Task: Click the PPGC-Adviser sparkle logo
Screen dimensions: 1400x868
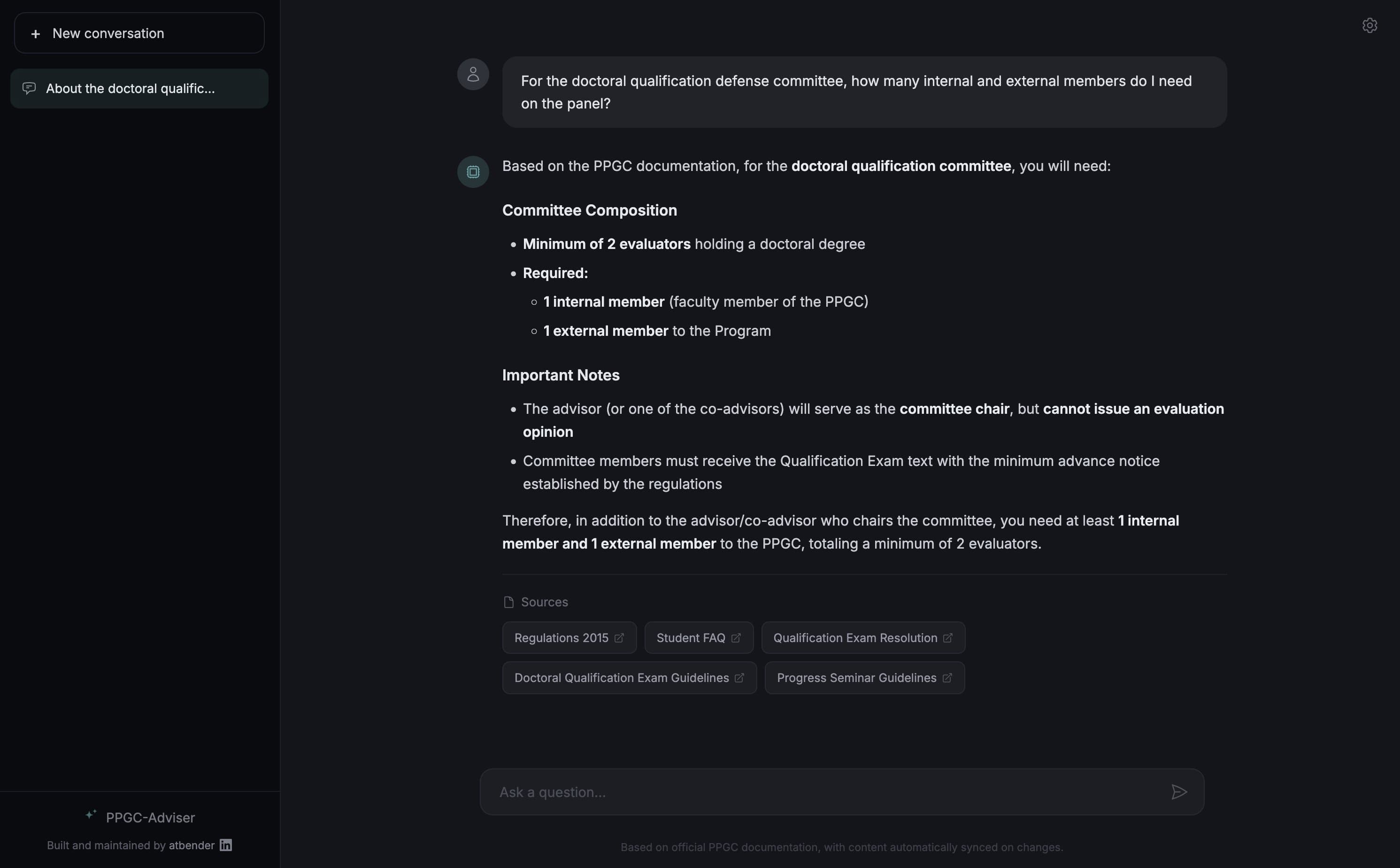Action: coord(91,815)
